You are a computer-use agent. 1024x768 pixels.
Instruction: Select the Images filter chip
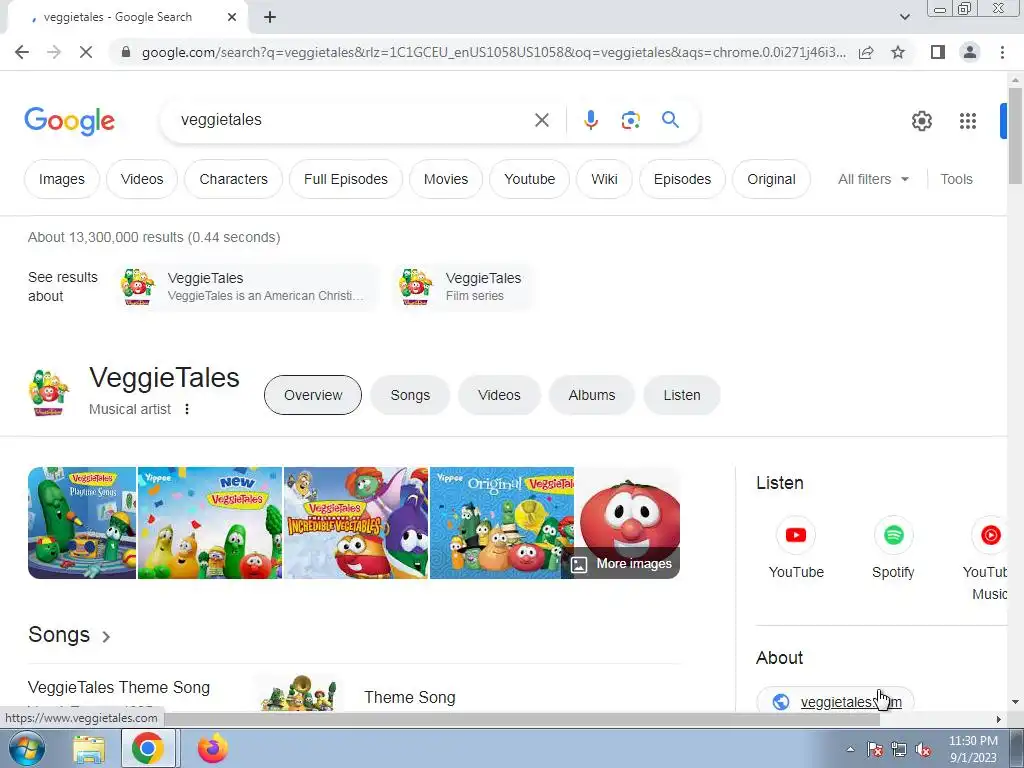tap(61, 179)
